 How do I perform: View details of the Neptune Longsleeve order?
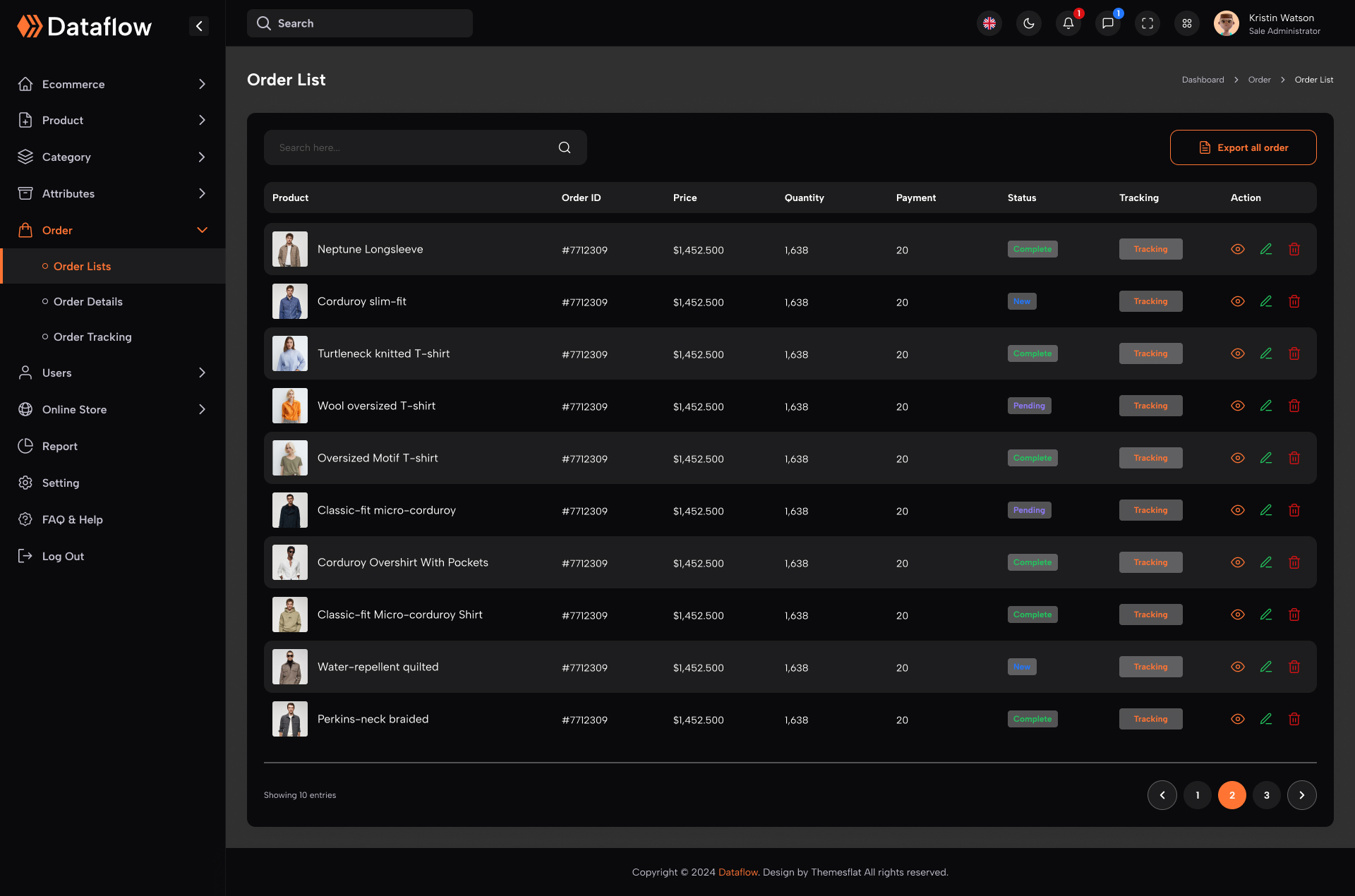(x=1238, y=249)
